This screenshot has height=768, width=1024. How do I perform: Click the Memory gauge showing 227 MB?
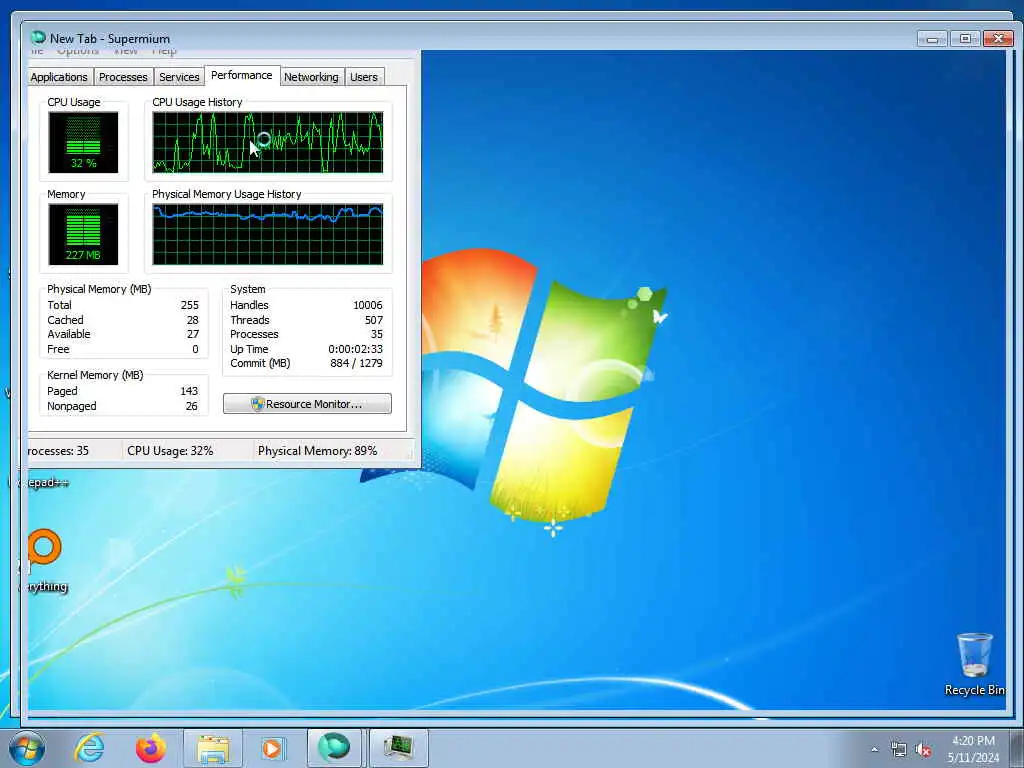point(83,234)
